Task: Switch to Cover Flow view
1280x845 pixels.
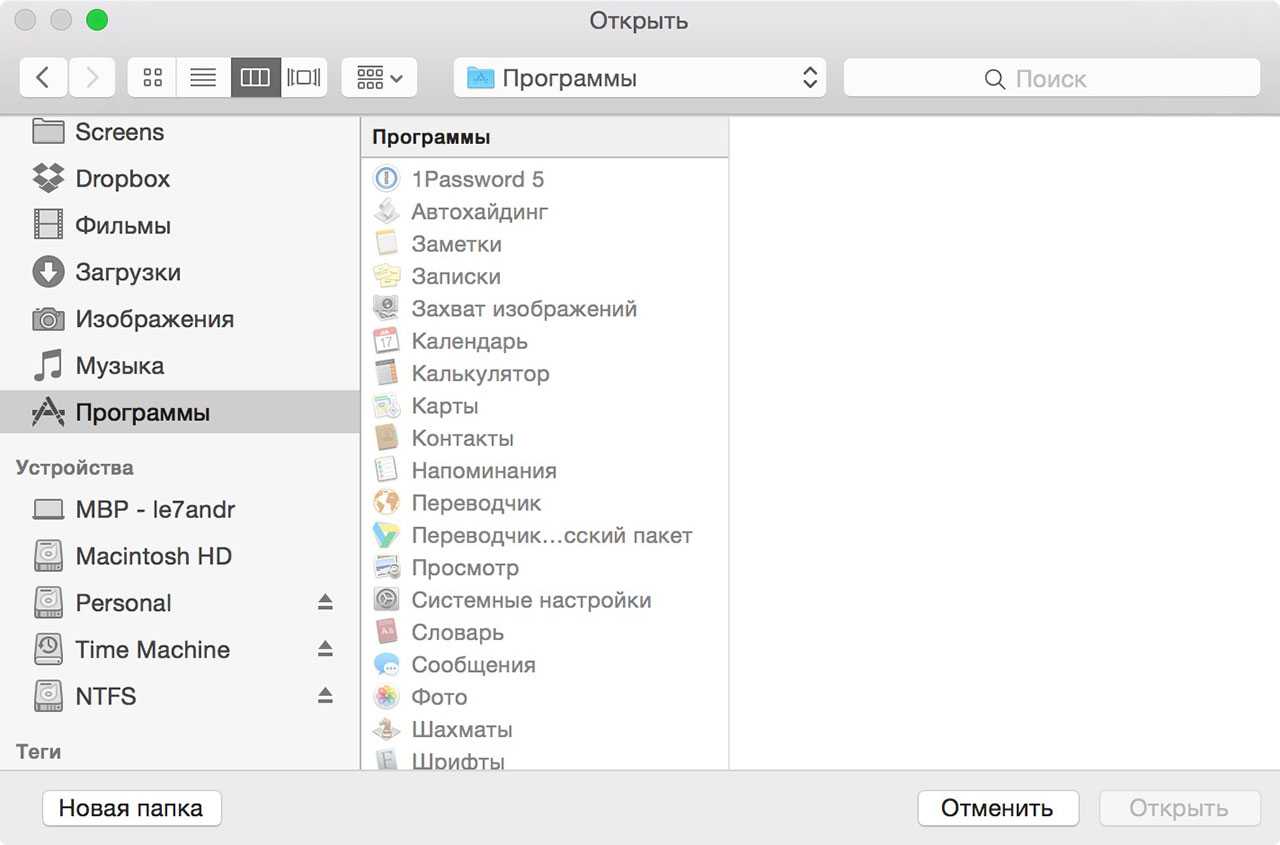Action: click(x=303, y=78)
